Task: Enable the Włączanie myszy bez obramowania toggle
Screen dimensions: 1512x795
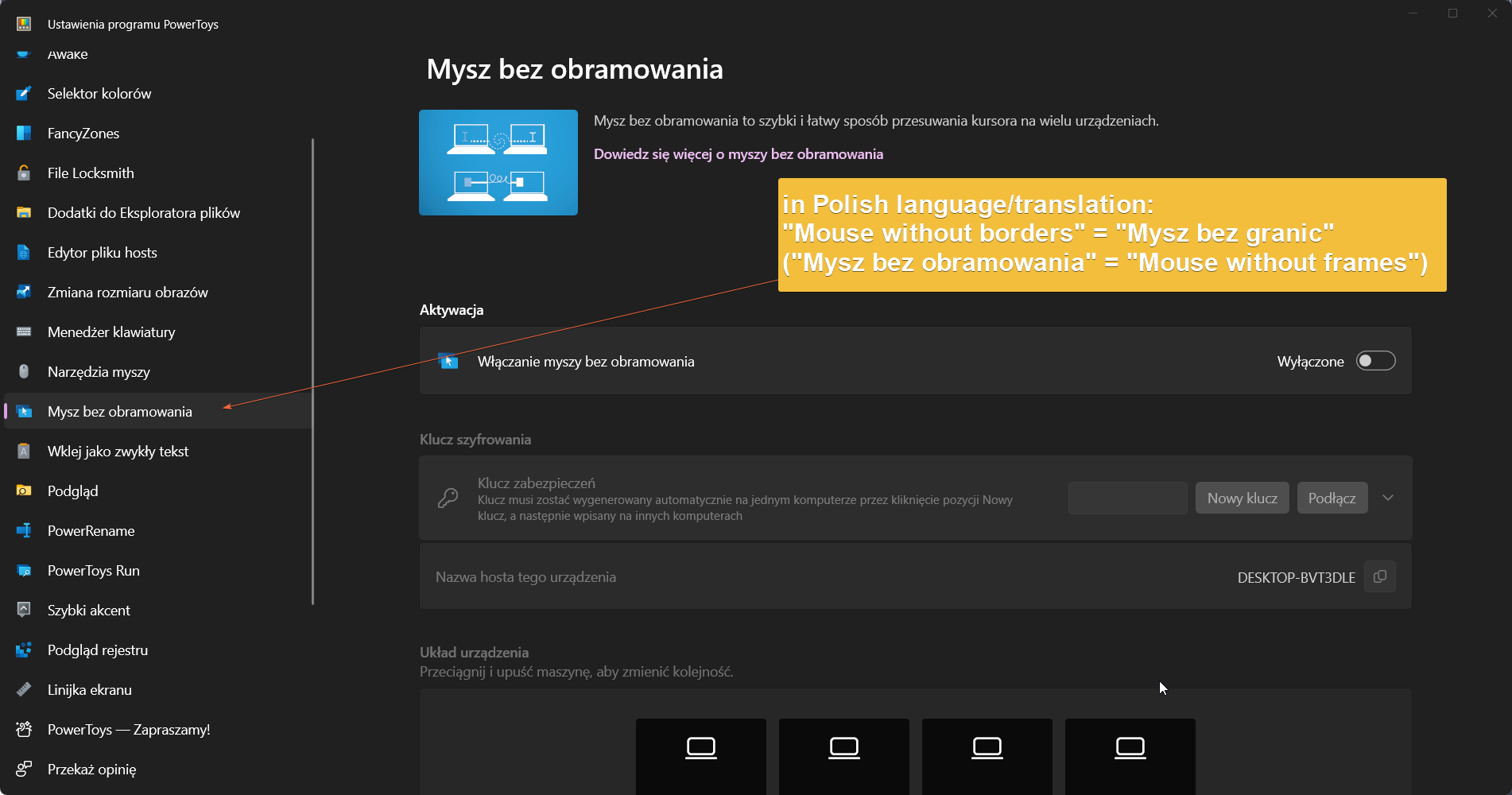Action: coord(1375,361)
